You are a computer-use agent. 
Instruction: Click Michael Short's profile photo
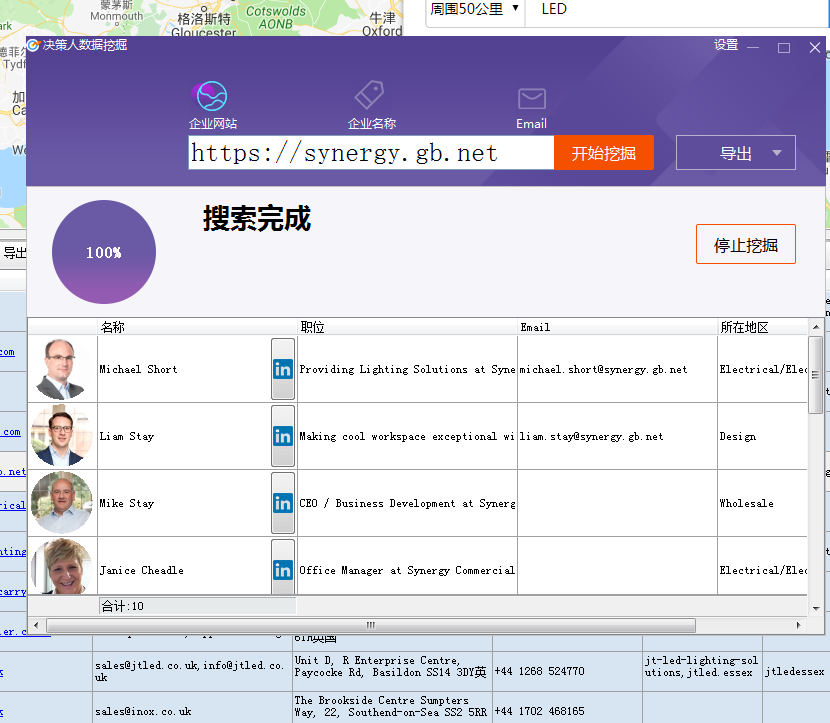tap(62, 369)
